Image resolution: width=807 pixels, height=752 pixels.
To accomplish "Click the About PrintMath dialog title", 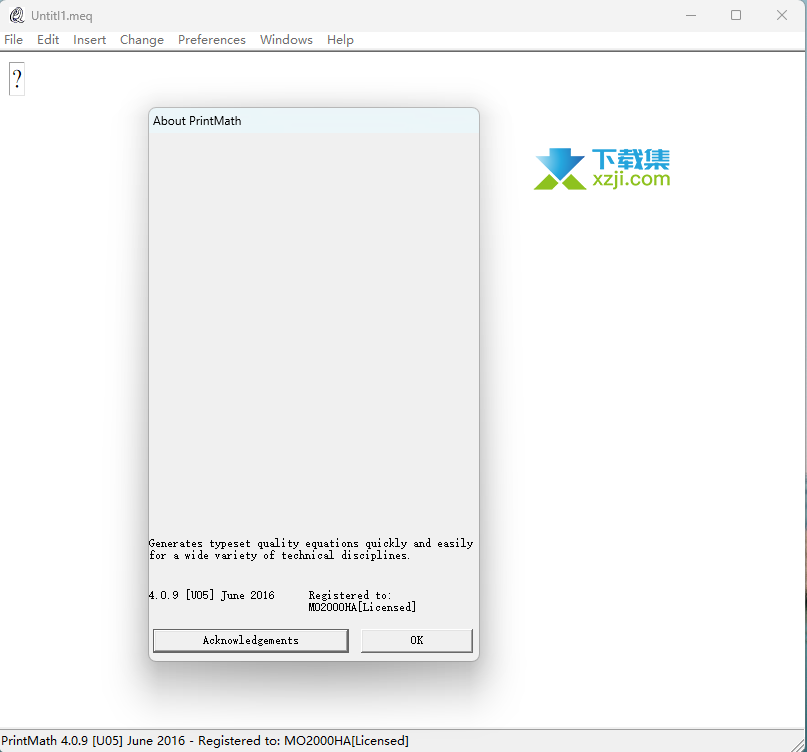I will 197,121.
